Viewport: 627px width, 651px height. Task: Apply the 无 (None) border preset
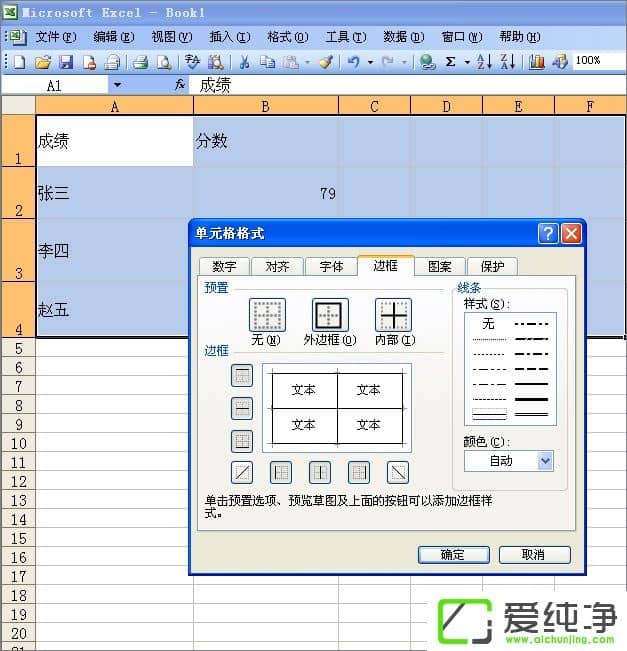[x=267, y=315]
